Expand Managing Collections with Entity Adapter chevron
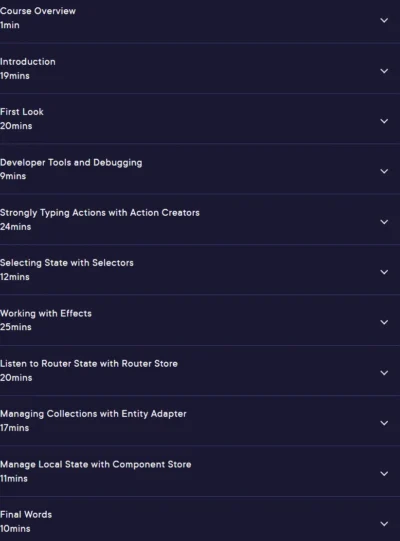400x541 pixels. coord(384,423)
